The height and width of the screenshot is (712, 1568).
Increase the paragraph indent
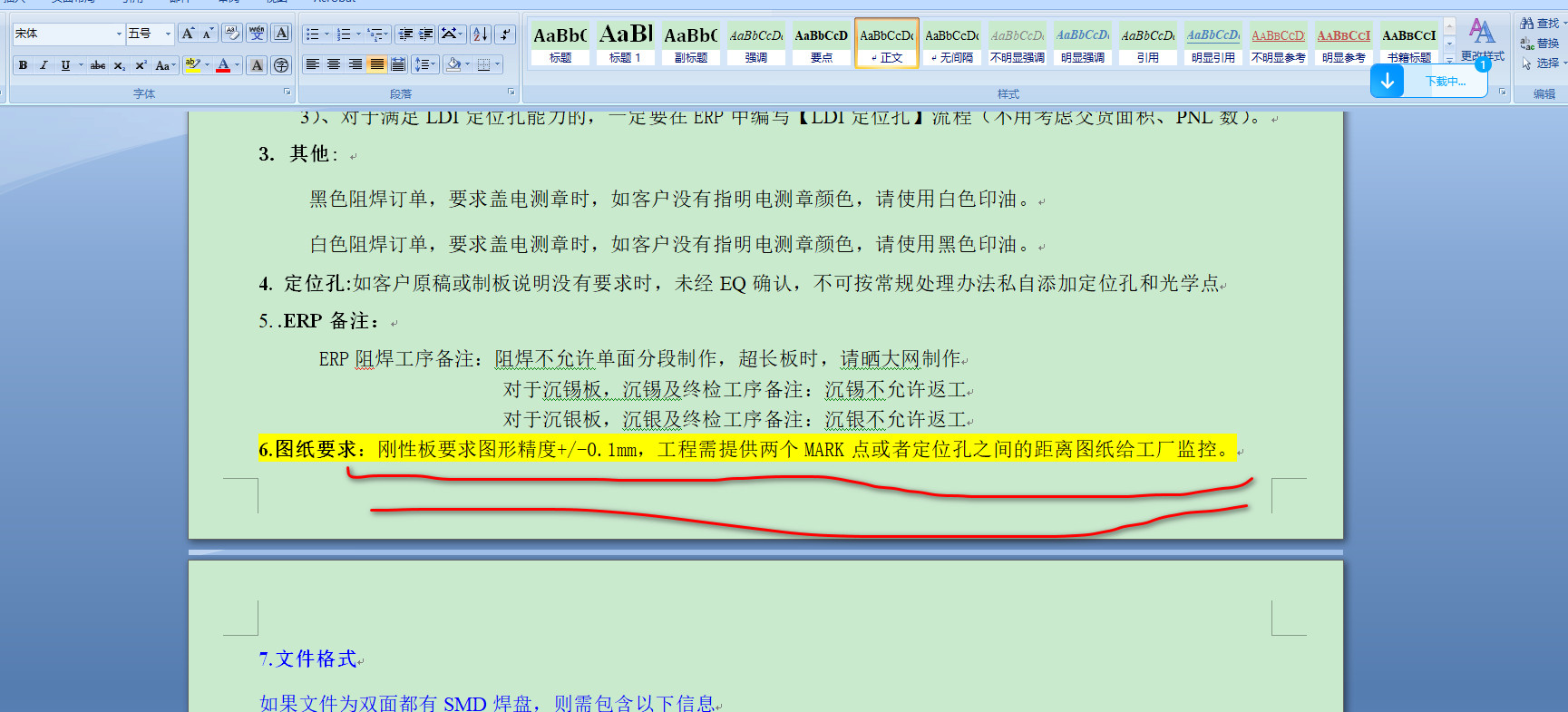pyautogui.click(x=426, y=34)
